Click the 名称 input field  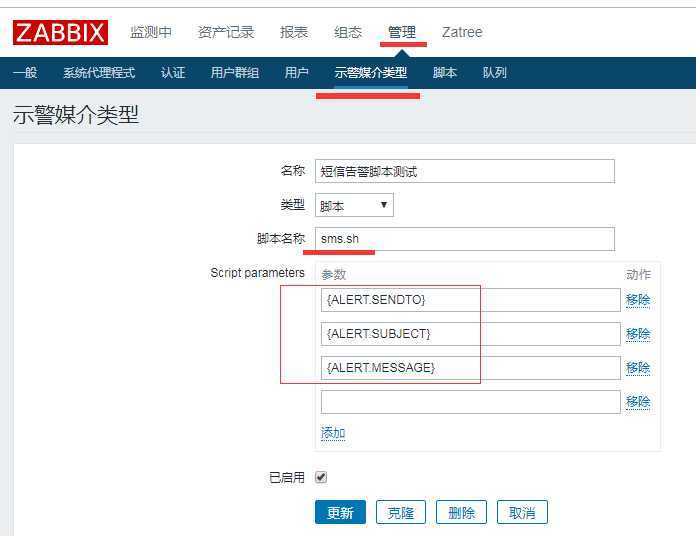pos(465,171)
